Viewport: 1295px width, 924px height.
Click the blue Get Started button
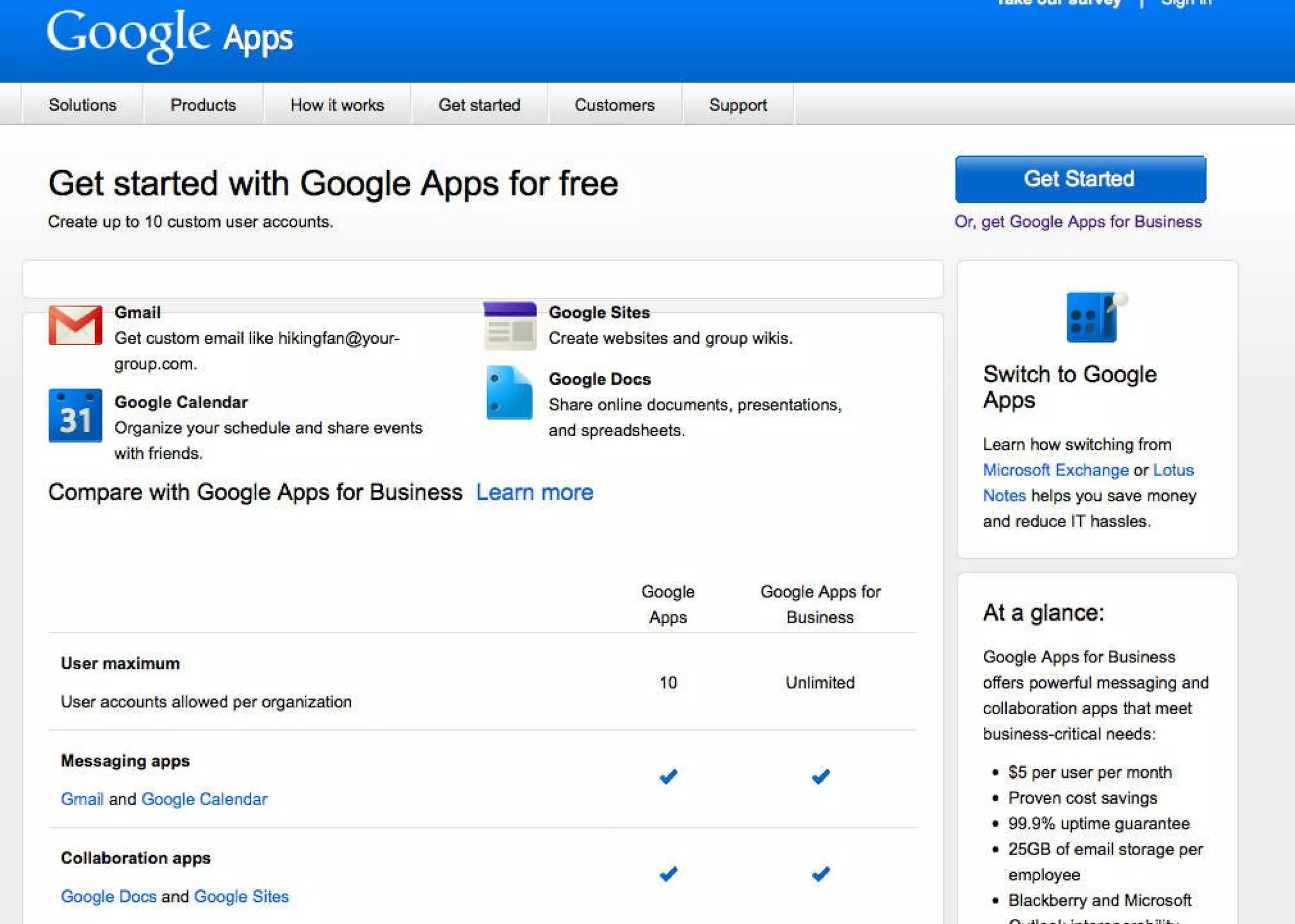(x=1081, y=179)
